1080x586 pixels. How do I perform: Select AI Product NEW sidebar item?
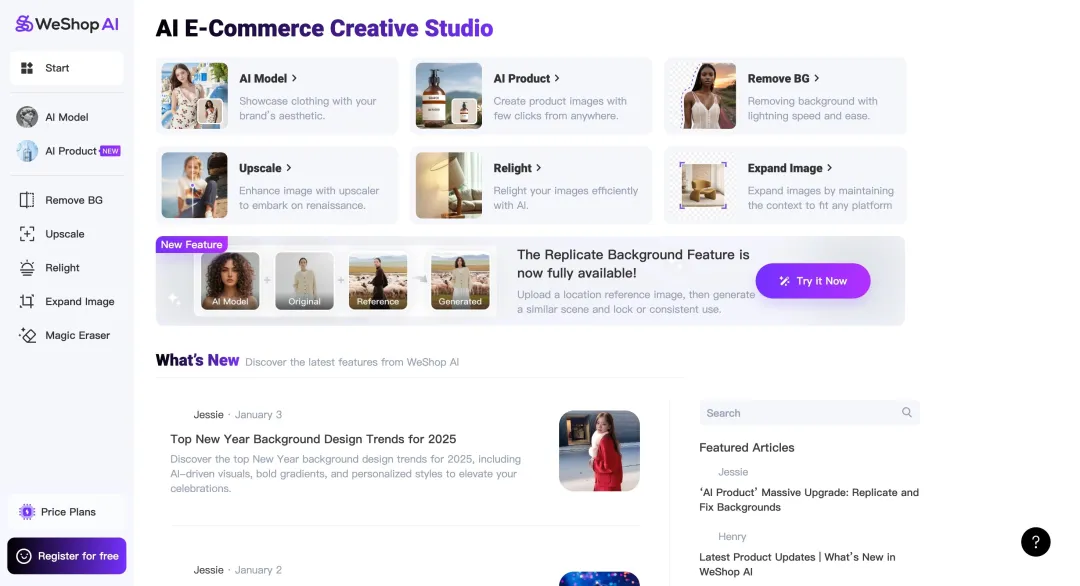[70, 151]
